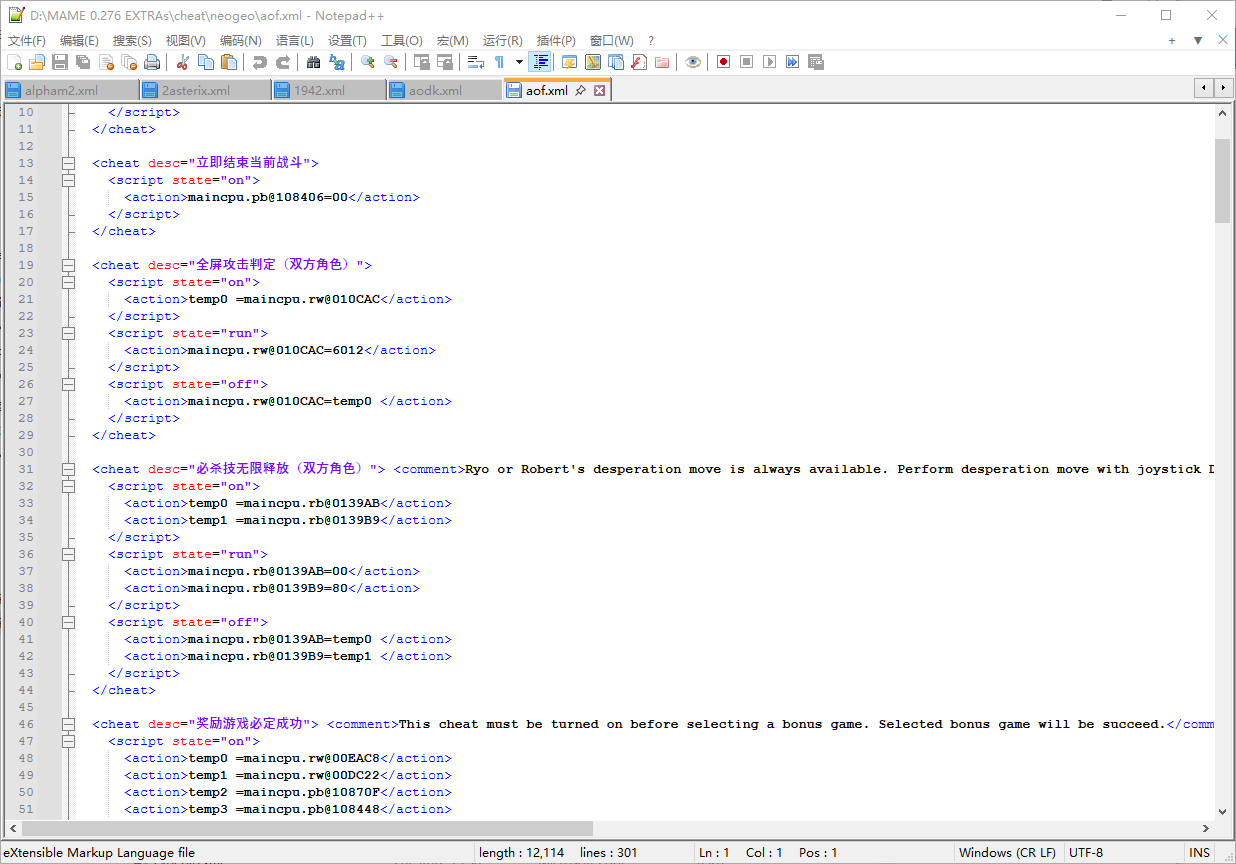Click vertical scrollbar thumb
The height and width of the screenshot is (864, 1236).
[1222, 181]
